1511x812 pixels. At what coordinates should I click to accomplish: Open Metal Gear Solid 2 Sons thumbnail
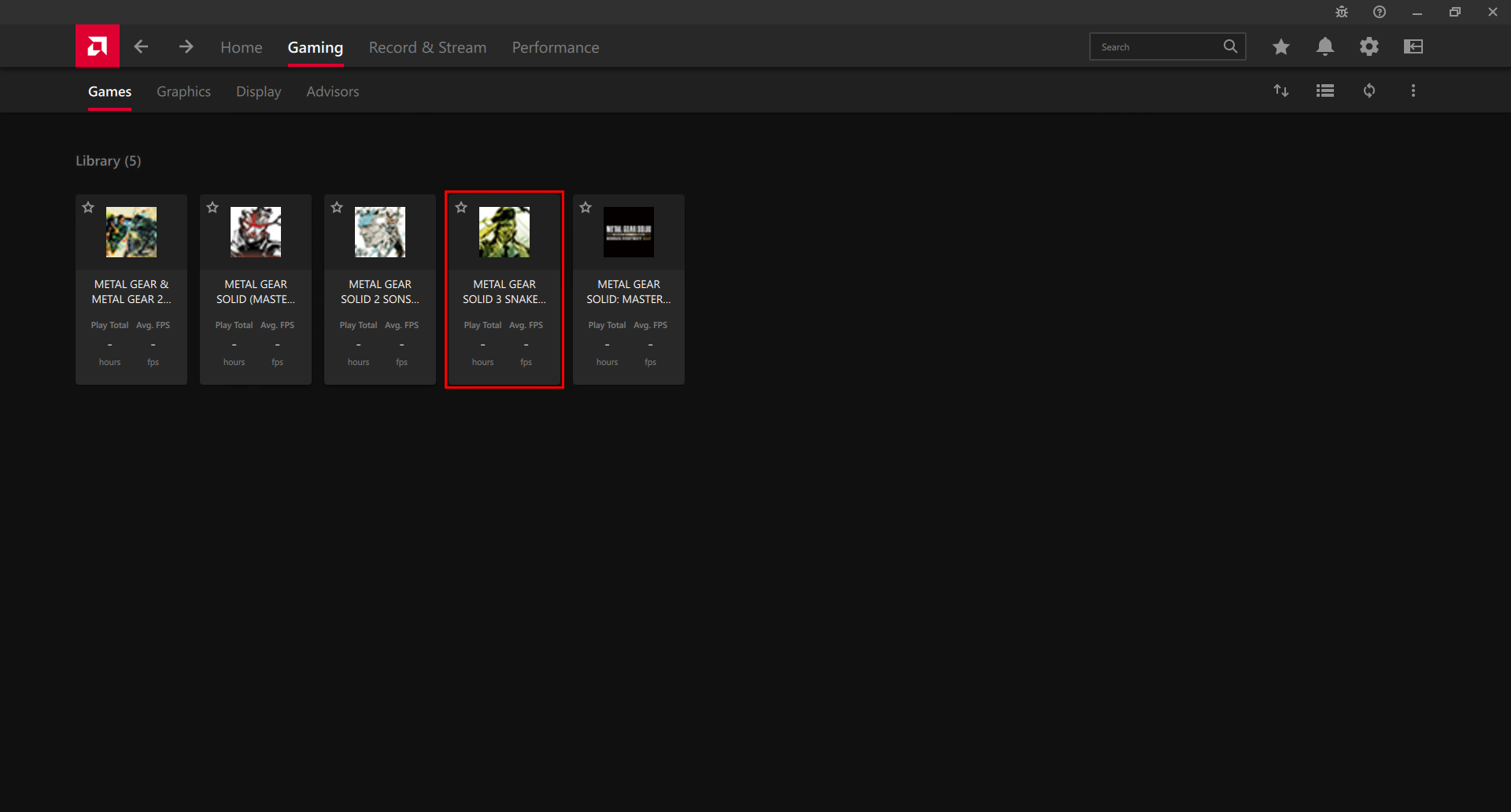point(380,232)
